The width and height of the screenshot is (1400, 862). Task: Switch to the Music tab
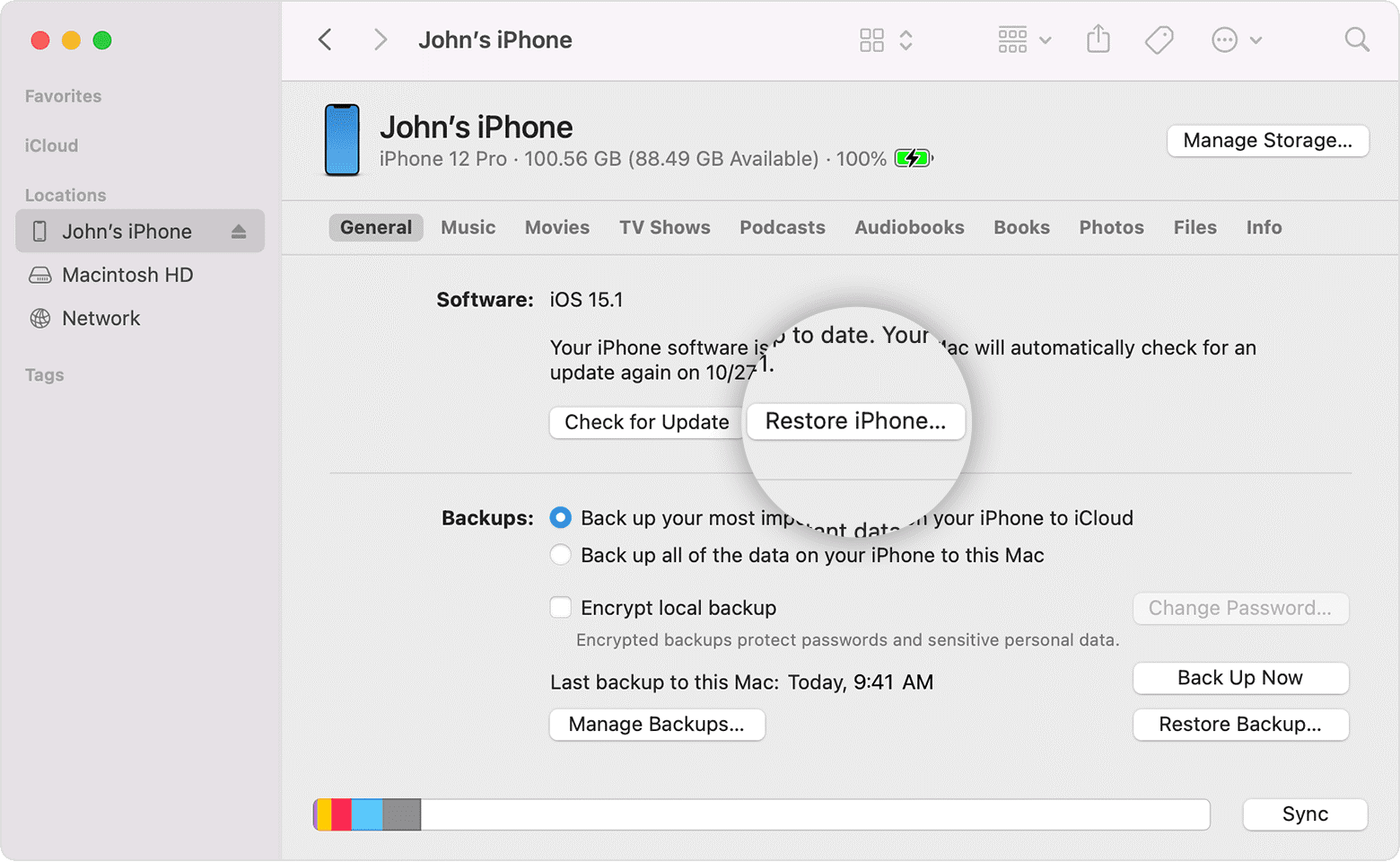pyautogui.click(x=468, y=227)
